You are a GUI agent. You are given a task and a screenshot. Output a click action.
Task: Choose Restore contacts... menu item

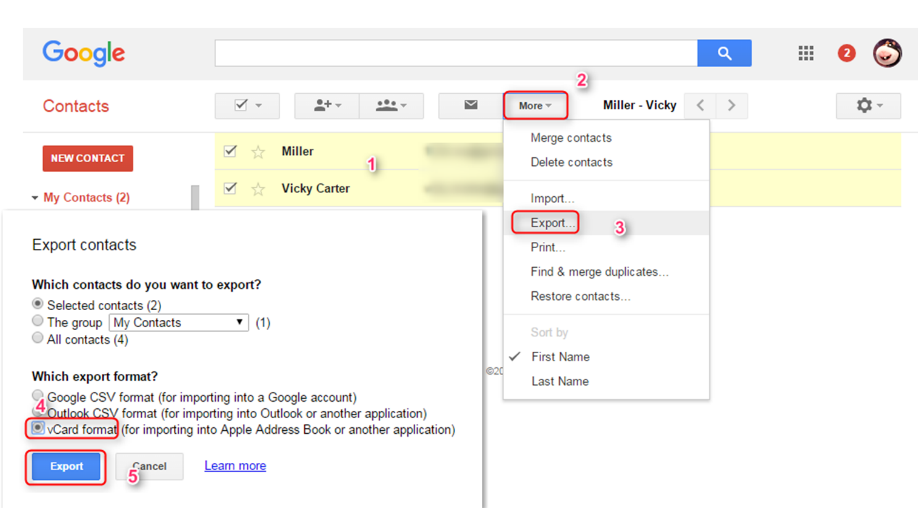click(606, 297)
